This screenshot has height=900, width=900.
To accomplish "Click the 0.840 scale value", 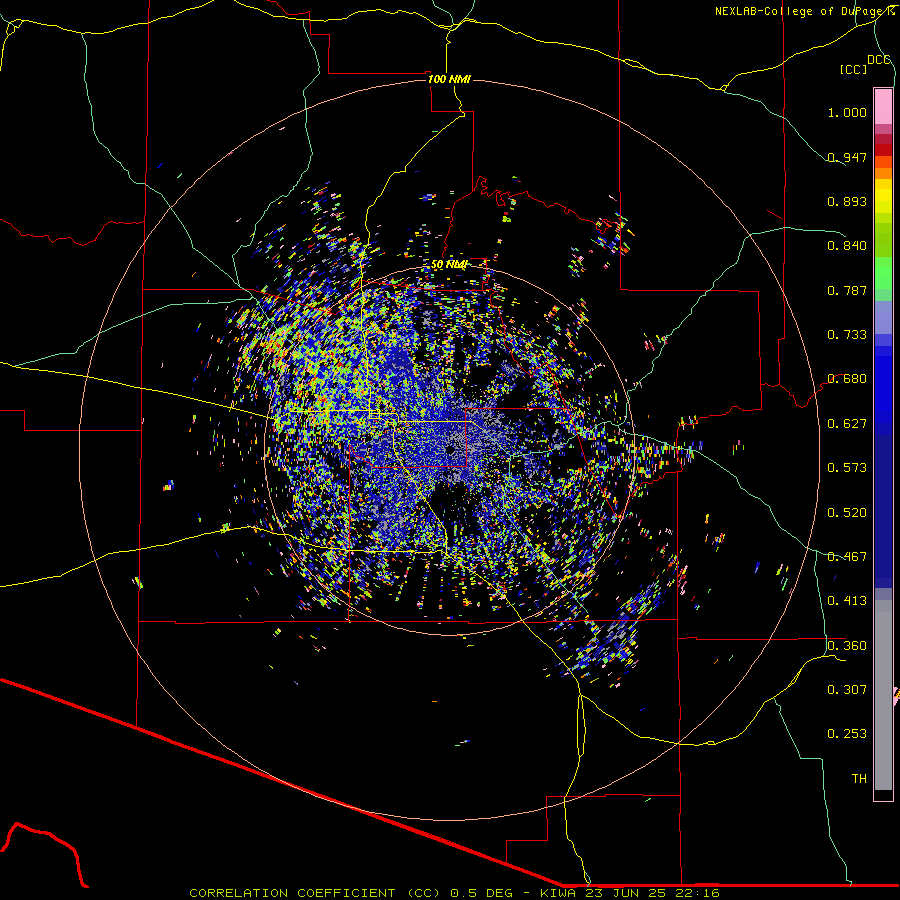I will [x=847, y=246].
